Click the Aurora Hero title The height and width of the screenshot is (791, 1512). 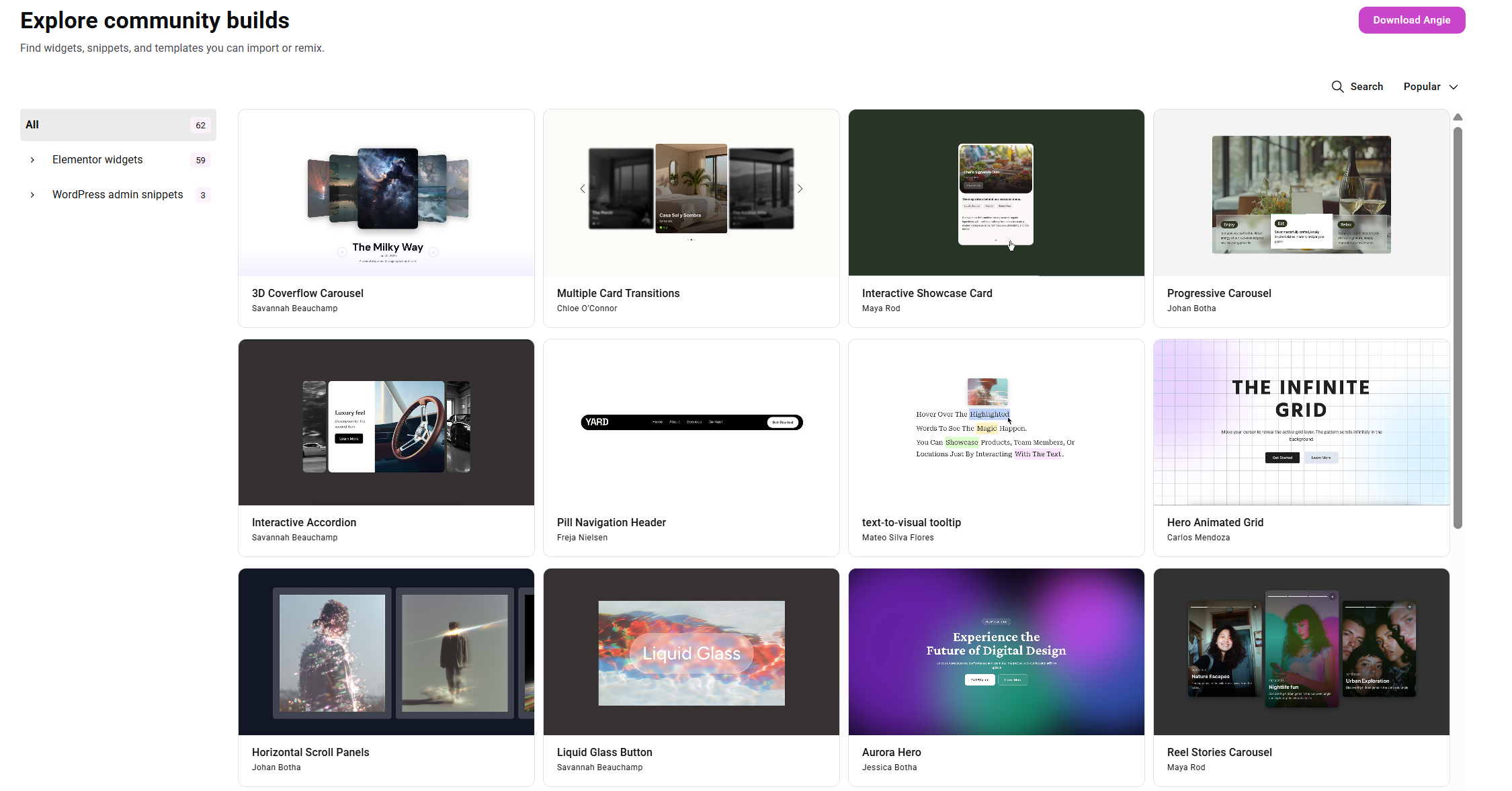point(892,753)
